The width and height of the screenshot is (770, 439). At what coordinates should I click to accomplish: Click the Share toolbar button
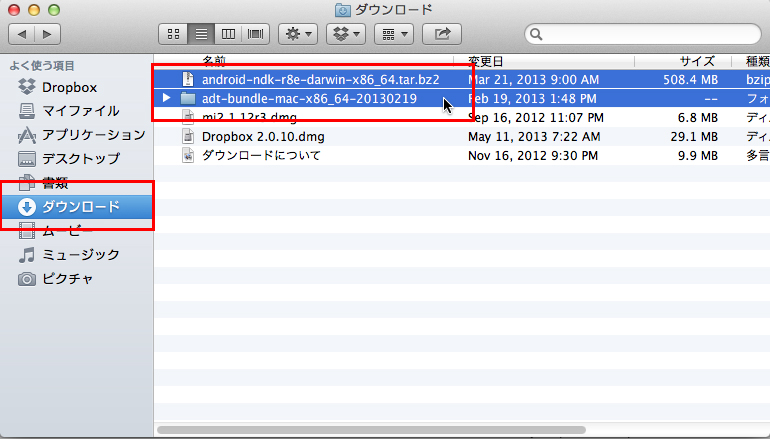[x=442, y=34]
